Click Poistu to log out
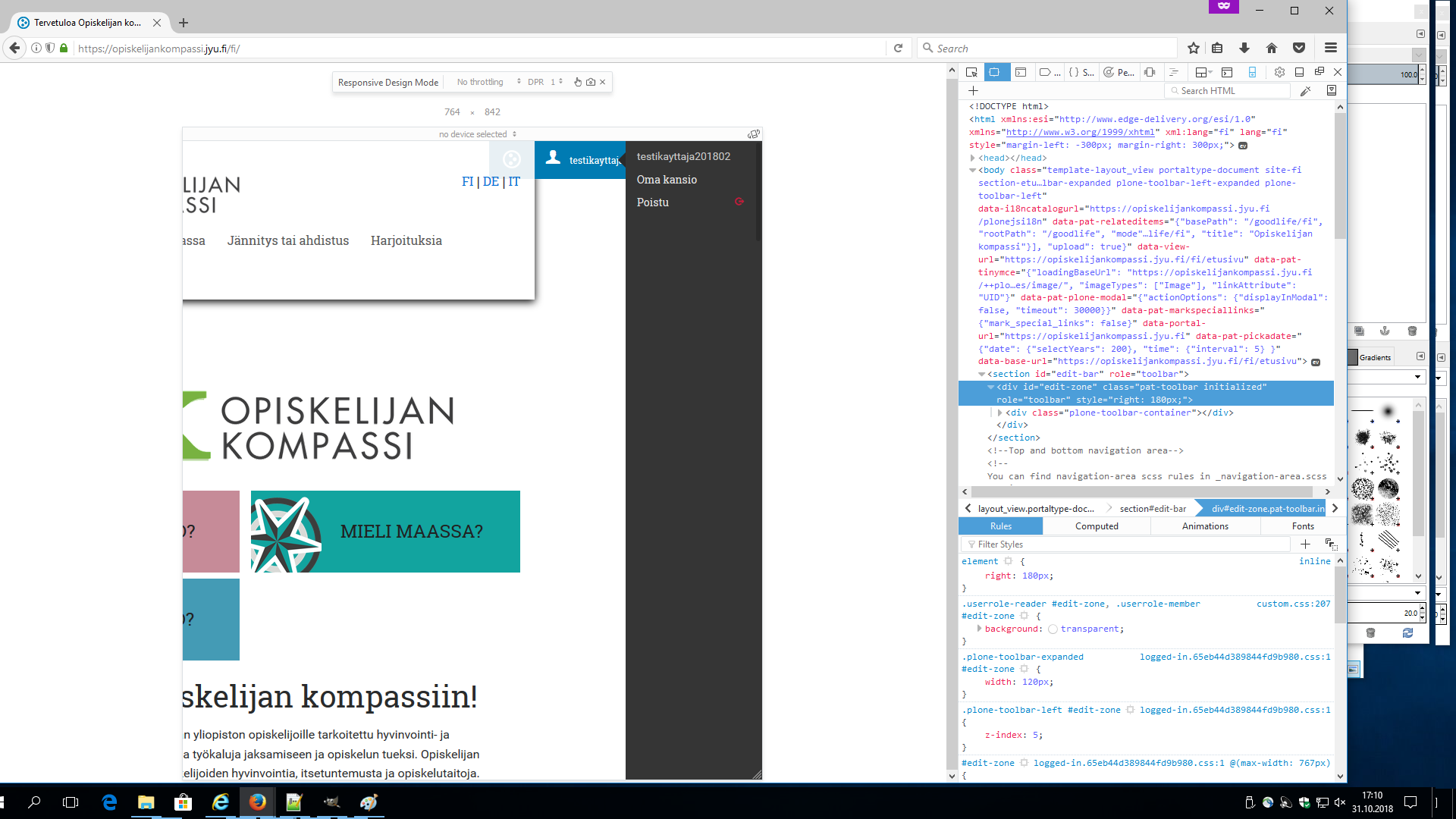Image resolution: width=1456 pixels, height=819 pixels. pyautogui.click(x=653, y=202)
